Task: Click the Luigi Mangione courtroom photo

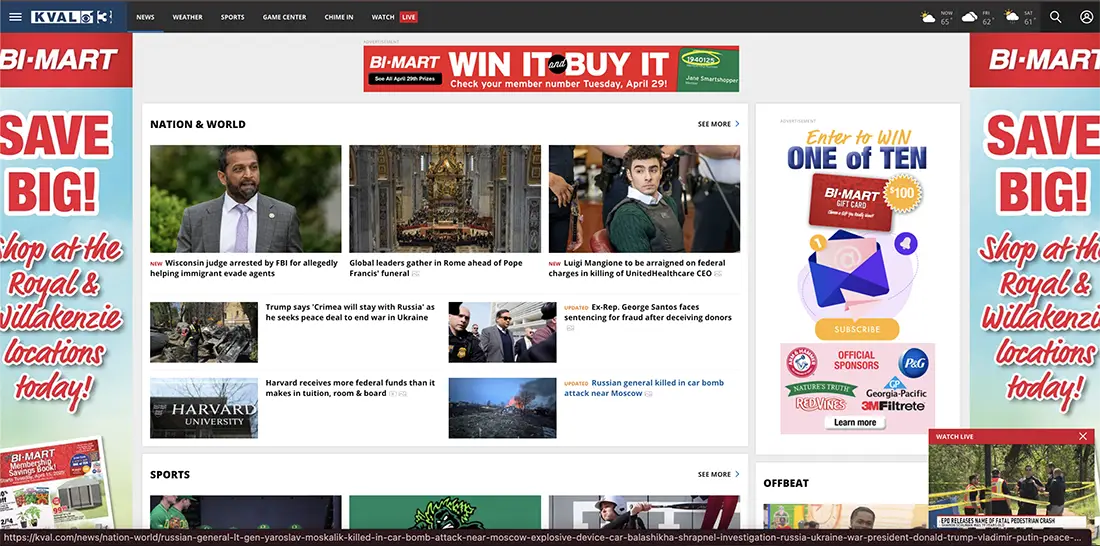Action: coord(644,199)
